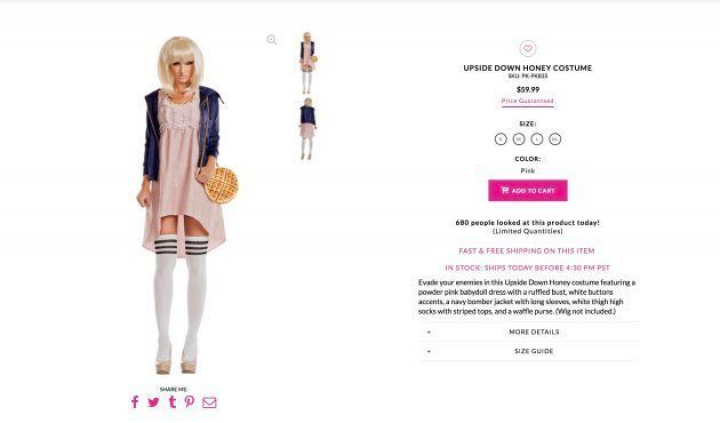Choose size XL circle
The width and height of the screenshot is (720, 423).
coord(555,139)
